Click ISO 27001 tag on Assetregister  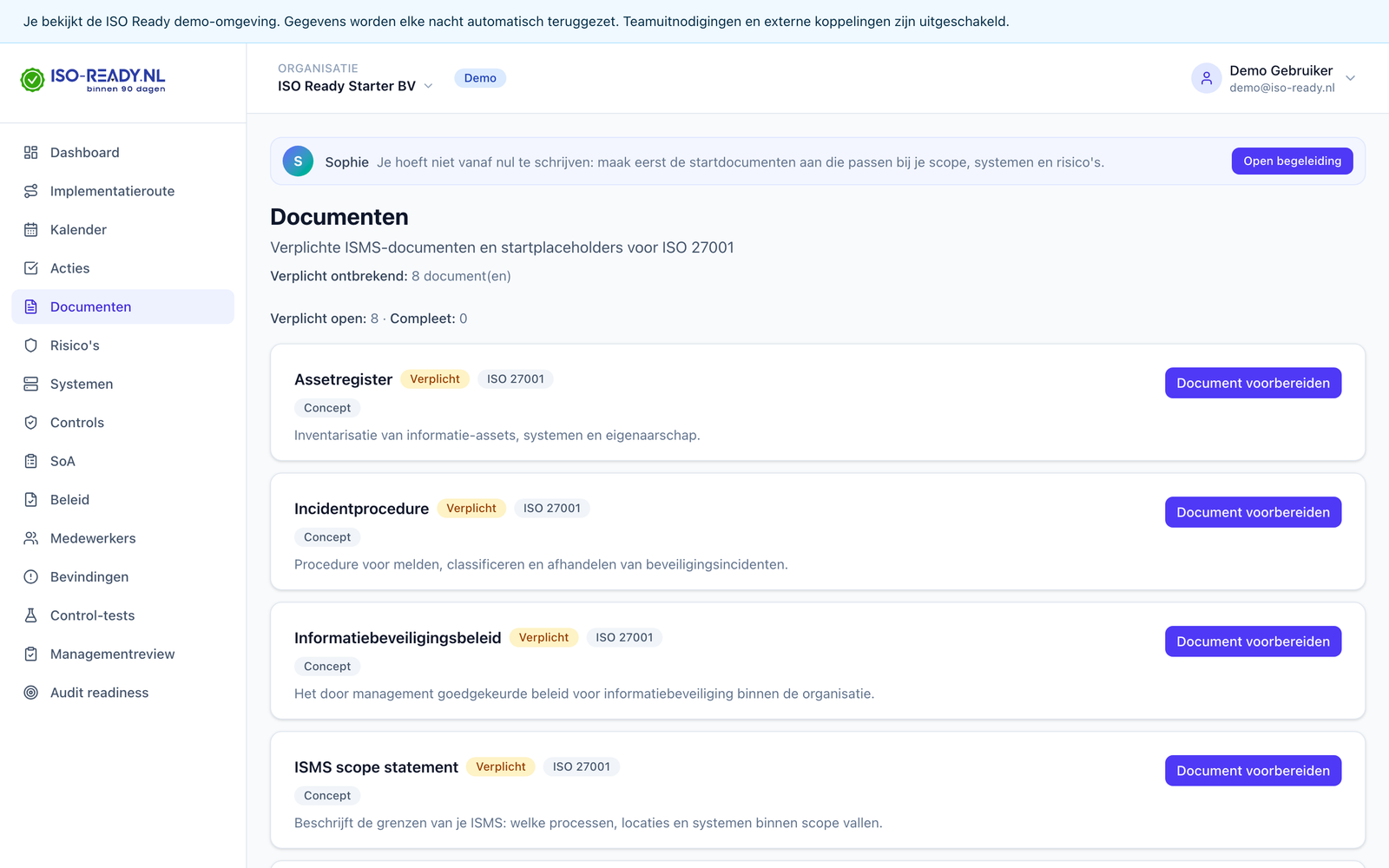516,379
